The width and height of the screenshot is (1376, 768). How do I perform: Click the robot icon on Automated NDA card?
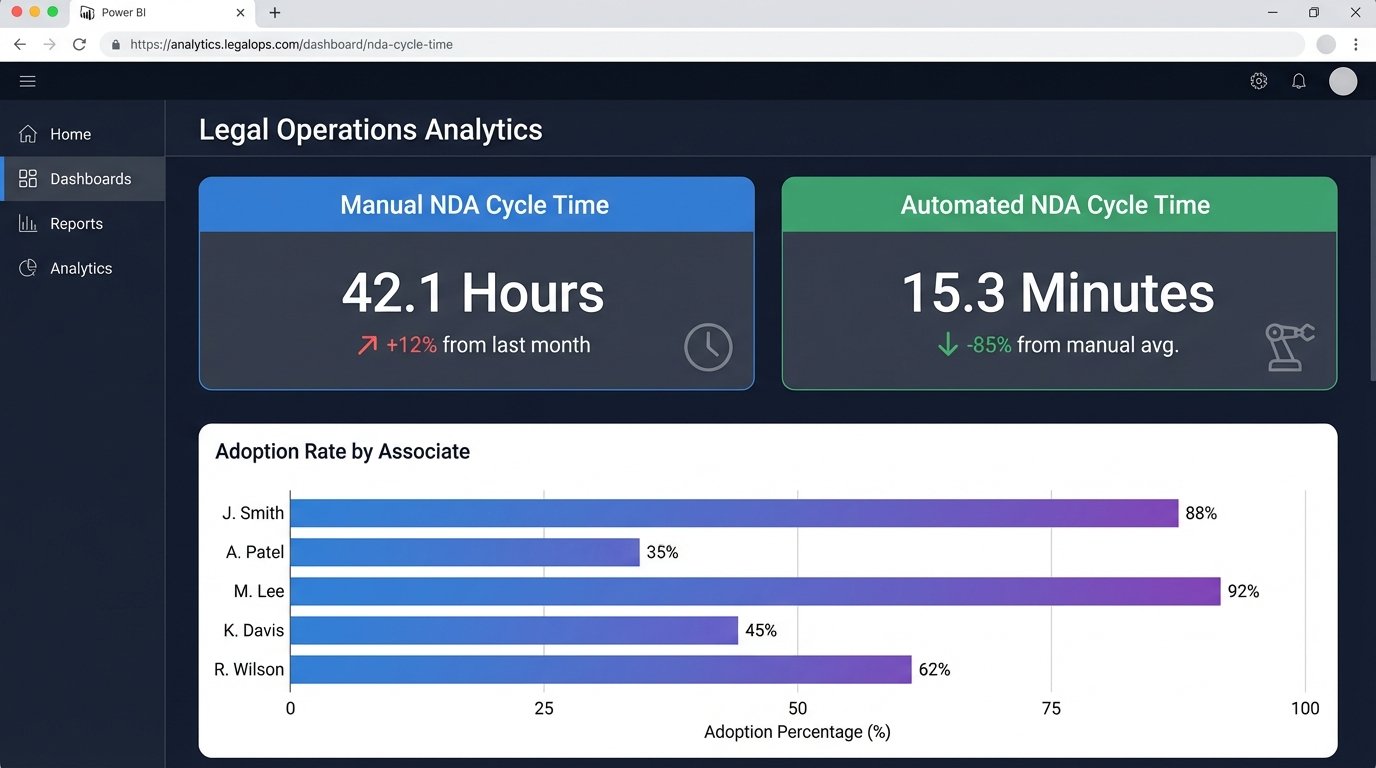point(1289,347)
